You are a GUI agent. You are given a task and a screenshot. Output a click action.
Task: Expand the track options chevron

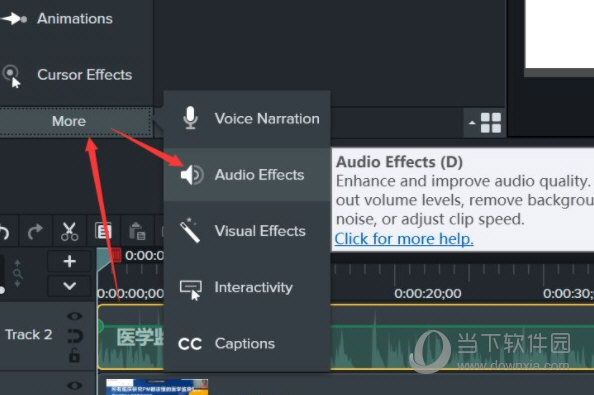tap(69, 286)
